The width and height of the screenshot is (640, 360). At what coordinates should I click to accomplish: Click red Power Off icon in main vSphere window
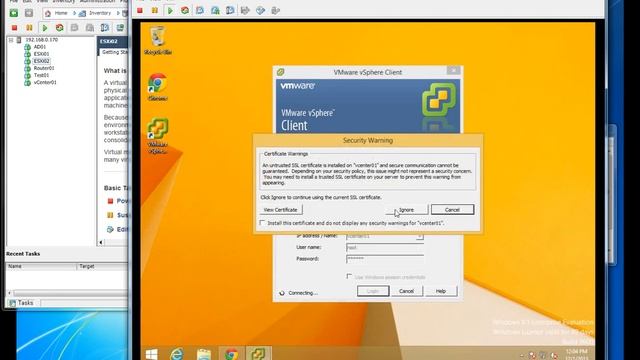[x=14, y=28]
